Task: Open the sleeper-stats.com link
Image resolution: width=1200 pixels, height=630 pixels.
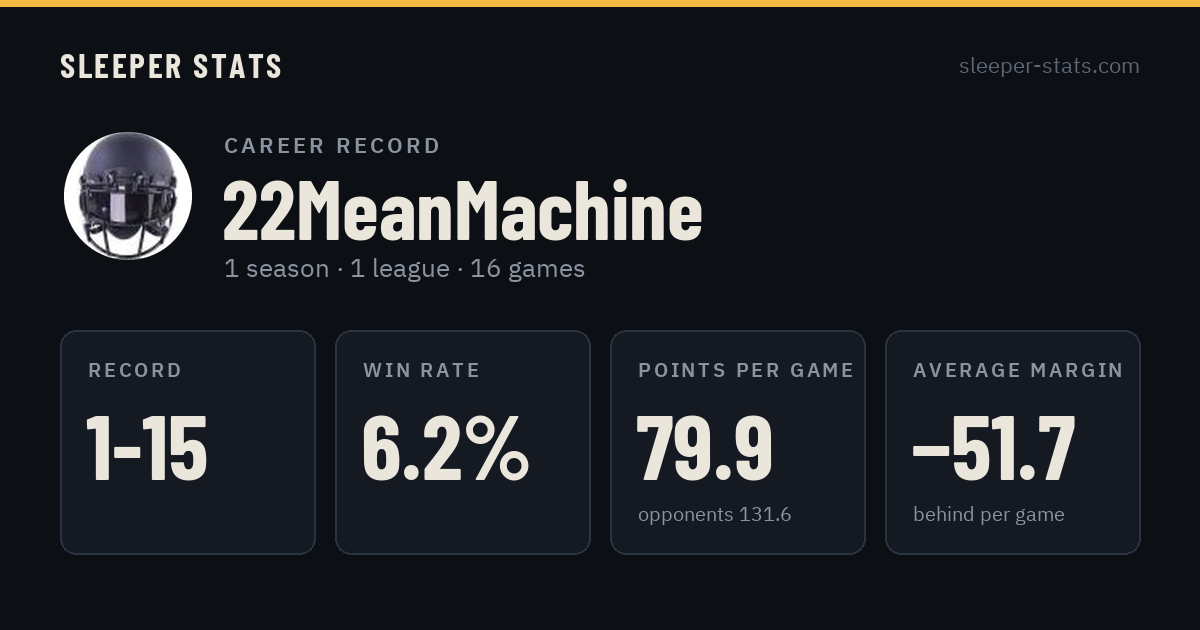Action: [x=1049, y=66]
